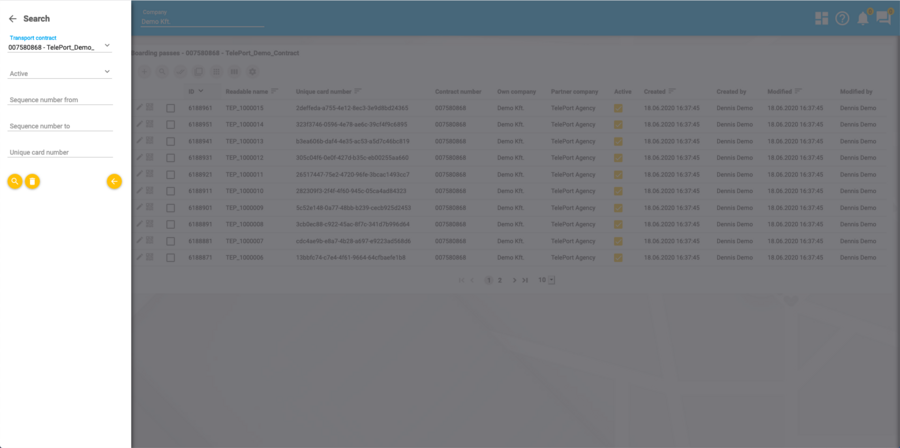Focus the Sequence number from field
The image size is (900, 448).
tap(60, 100)
